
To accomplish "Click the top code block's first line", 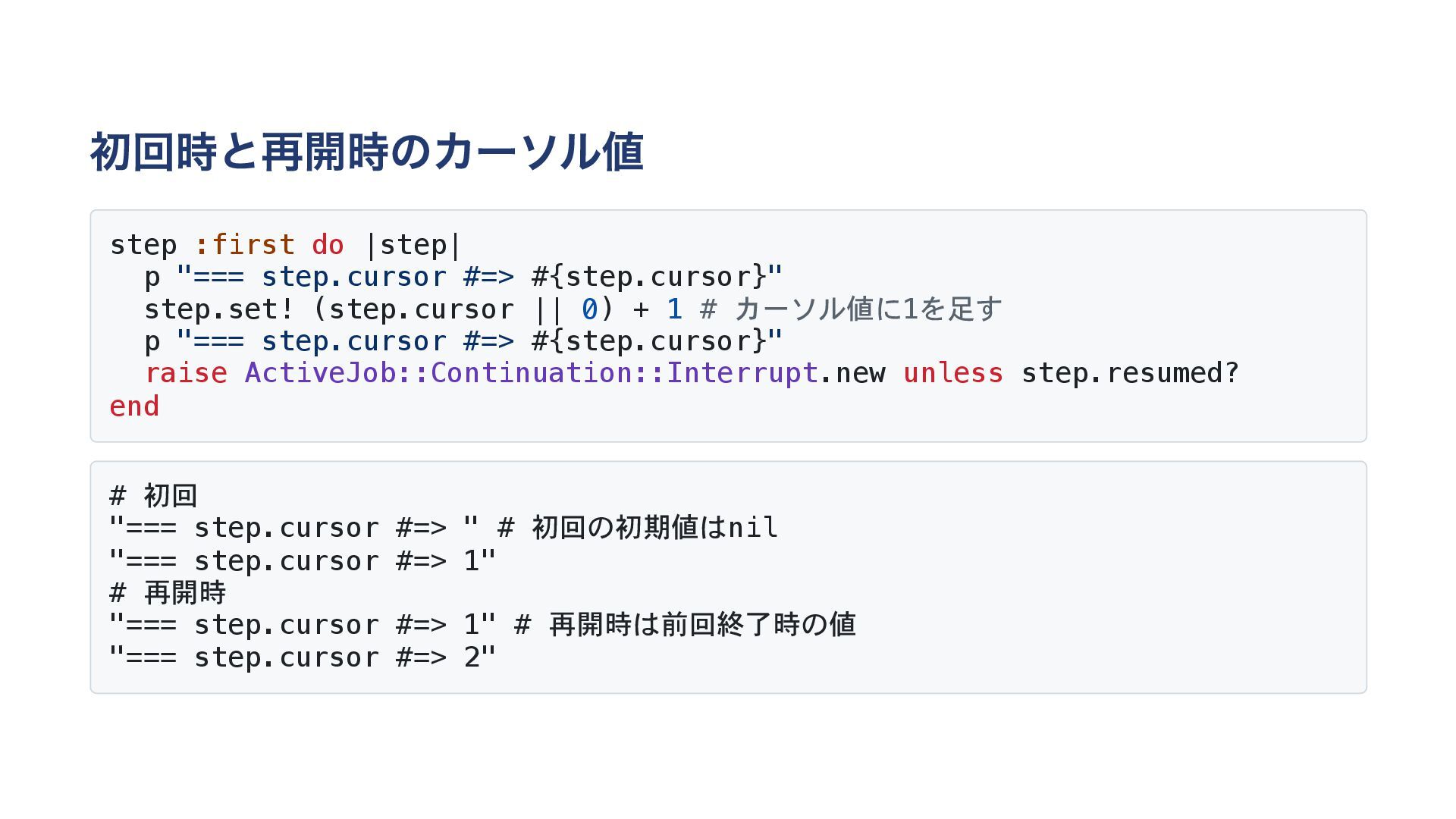I will pyautogui.click(x=285, y=245).
